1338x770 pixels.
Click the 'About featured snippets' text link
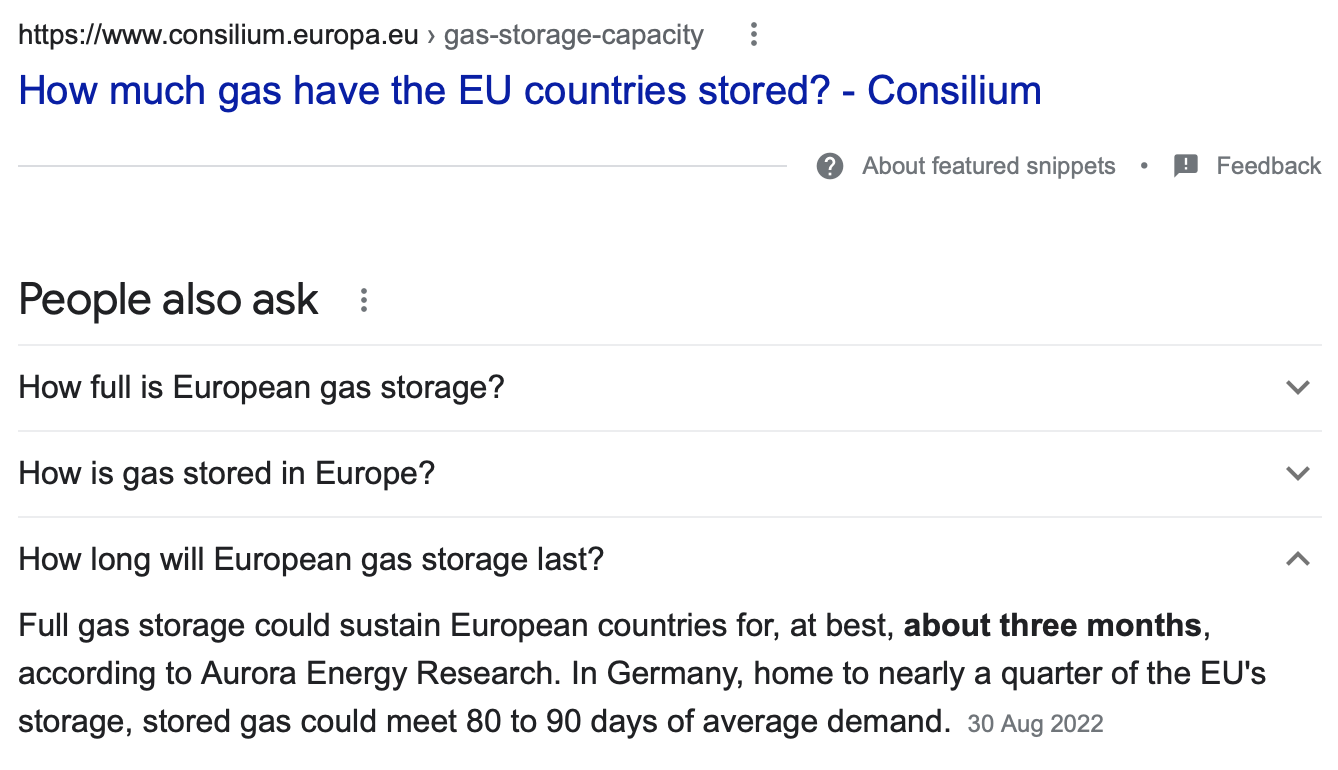[988, 166]
